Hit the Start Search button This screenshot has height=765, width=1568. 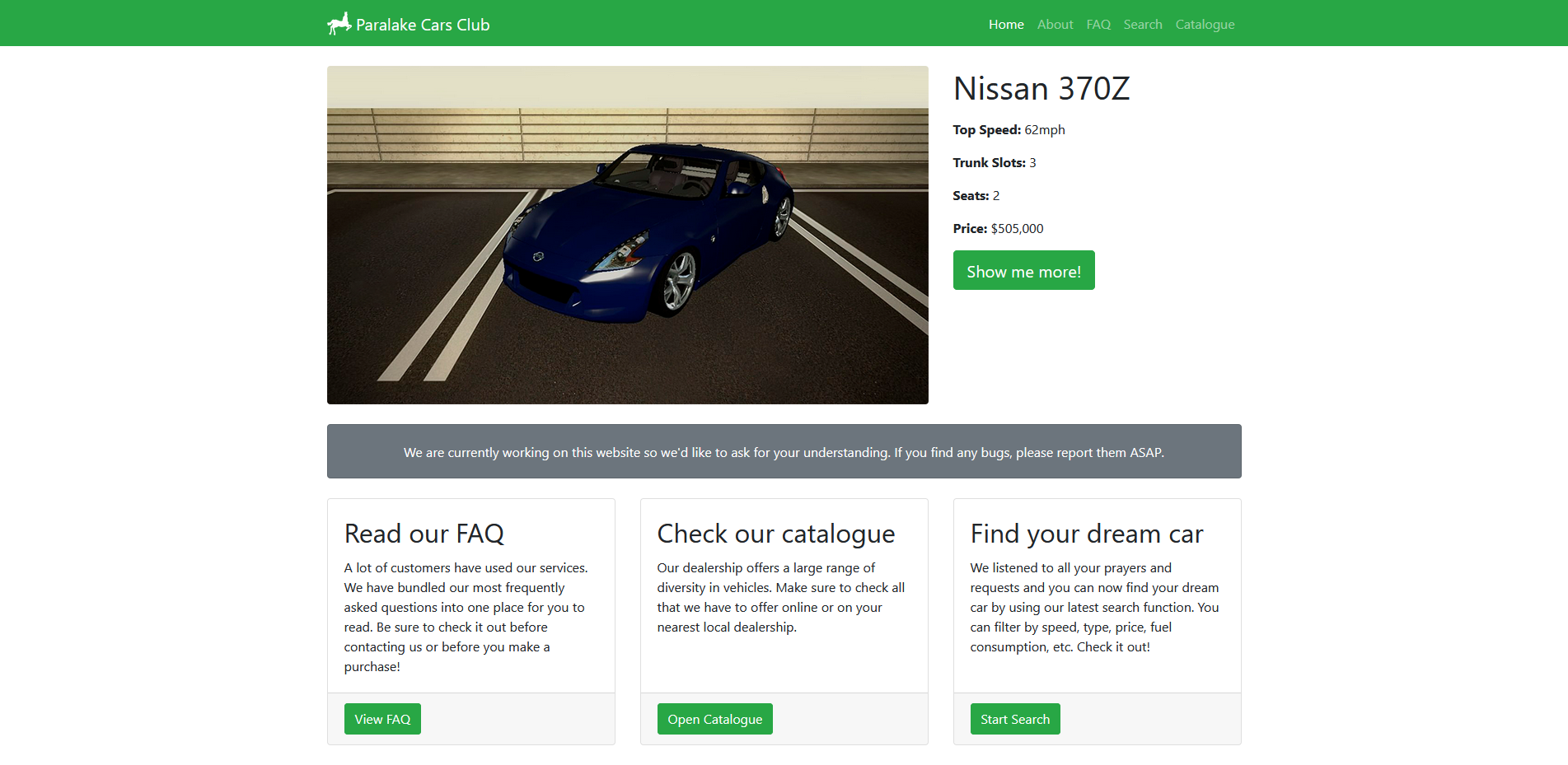(1014, 719)
